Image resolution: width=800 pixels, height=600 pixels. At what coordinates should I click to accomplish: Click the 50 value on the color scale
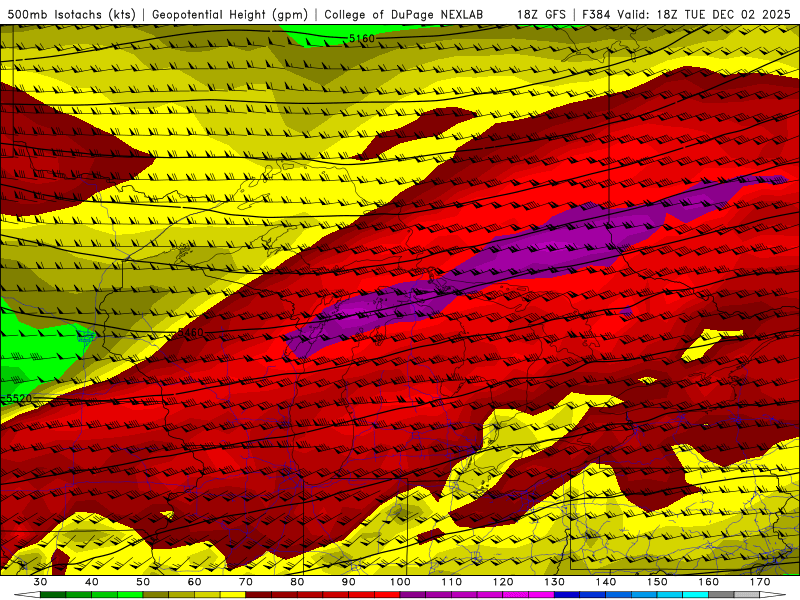(x=143, y=582)
